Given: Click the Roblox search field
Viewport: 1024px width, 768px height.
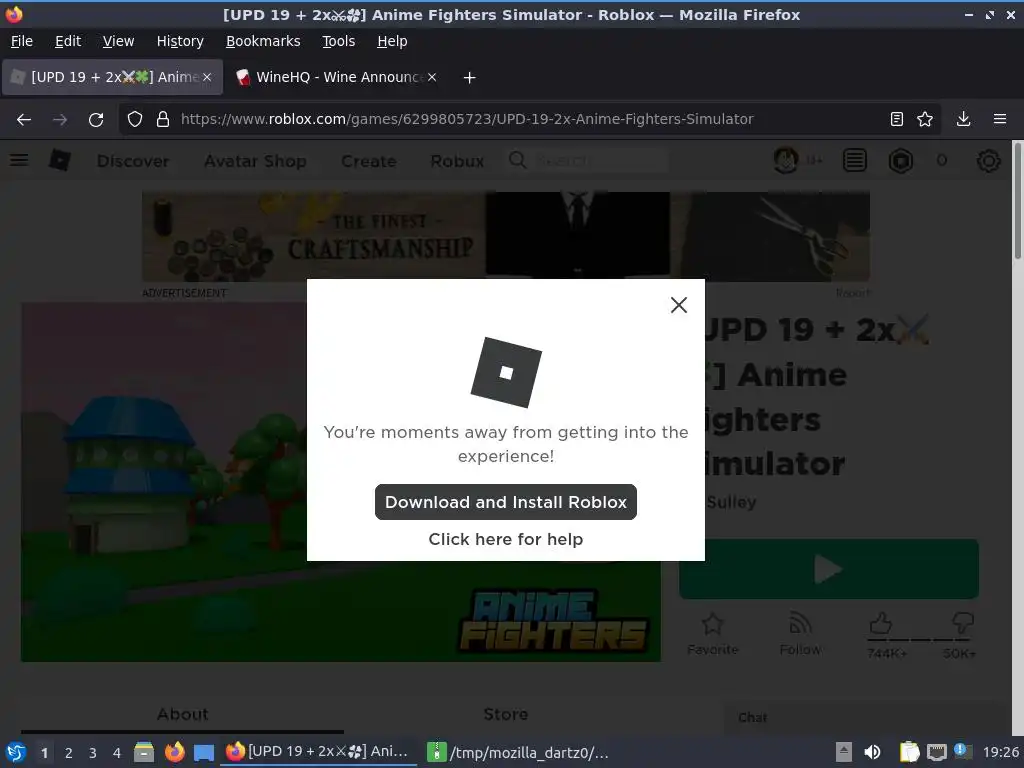Looking at the screenshot, I should [x=588, y=161].
